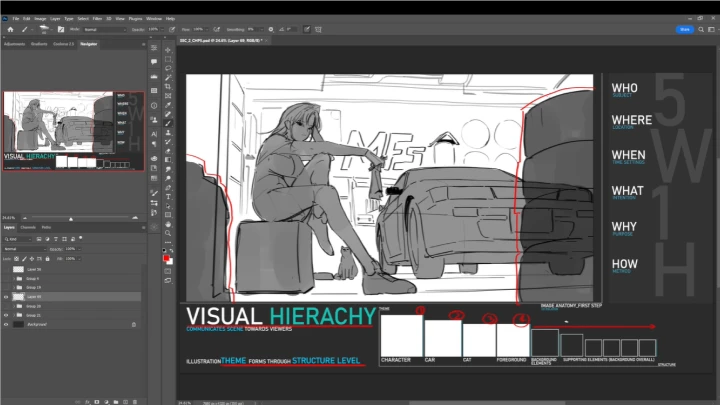The image size is (720, 405).
Task: Toggle lock transparent pixels
Action: tap(17, 259)
